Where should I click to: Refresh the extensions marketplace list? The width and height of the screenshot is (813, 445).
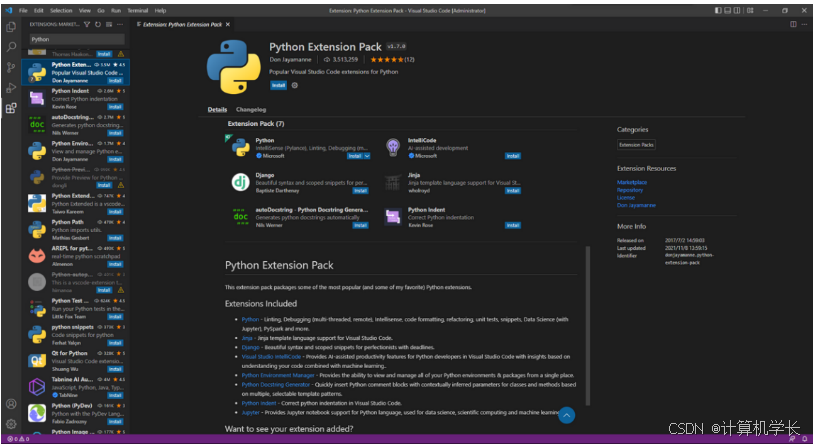(x=98, y=24)
